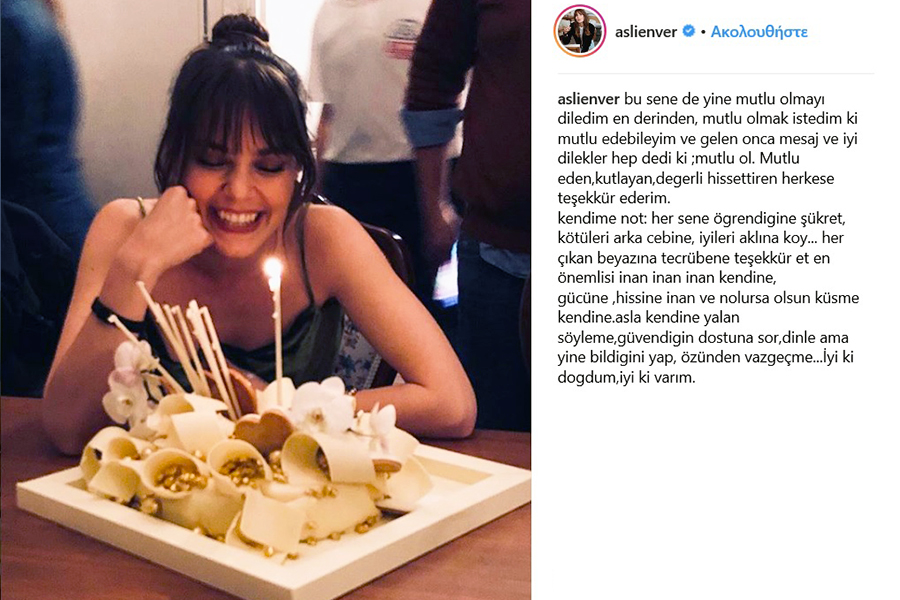The width and height of the screenshot is (900, 600).
Task: Open the aslienver profile picture avatar
Action: click(x=580, y=31)
